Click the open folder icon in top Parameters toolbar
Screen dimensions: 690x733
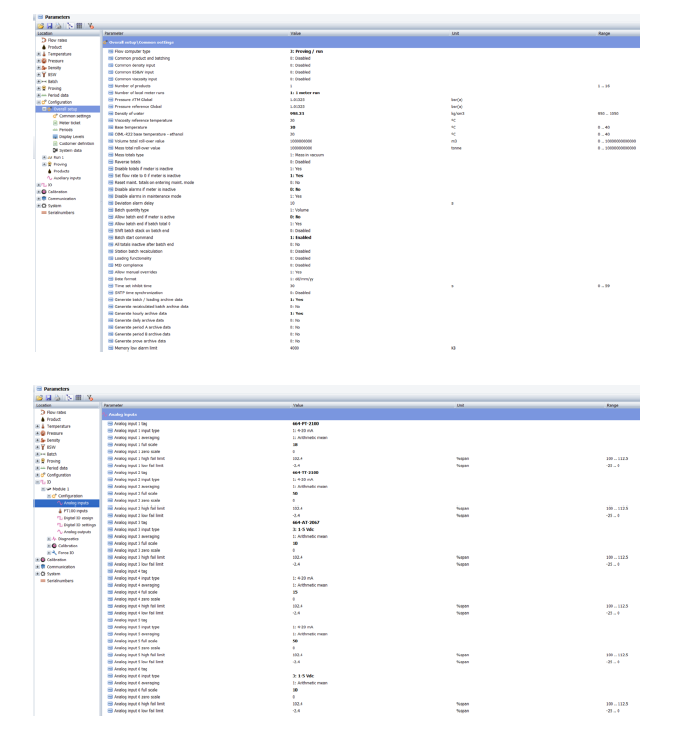pyautogui.click(x=41, y=26)
